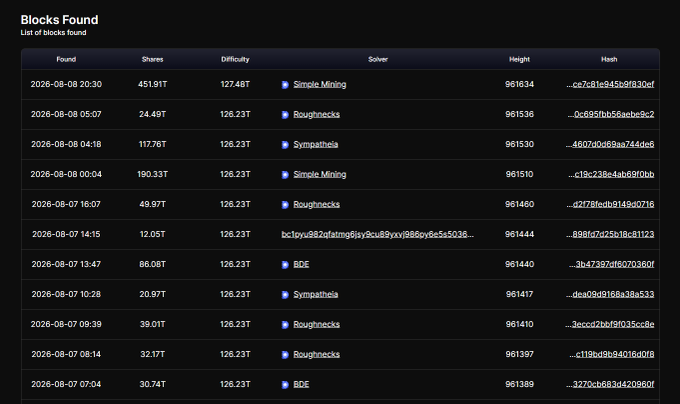The image size is (680, 404).
Task: Click the icon beside BDE at height 961440
Action: pos(285,264)
